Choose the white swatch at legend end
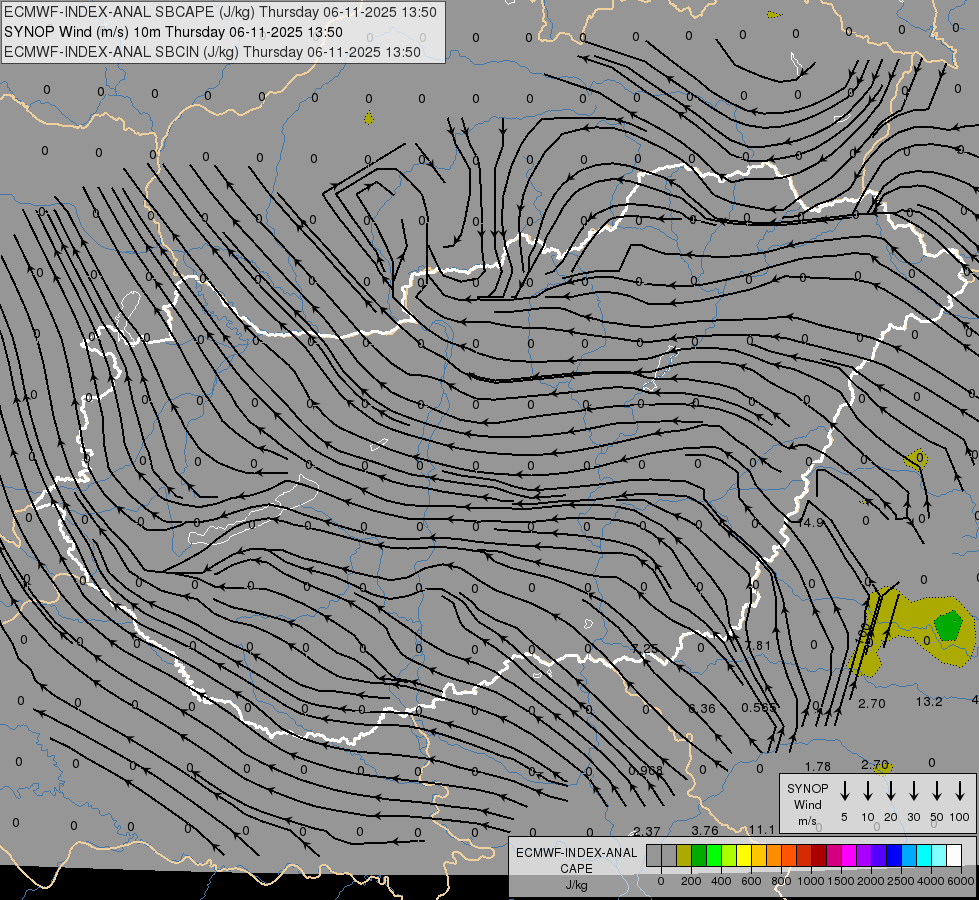The image size is (979, 900). [x=953, y=855]
